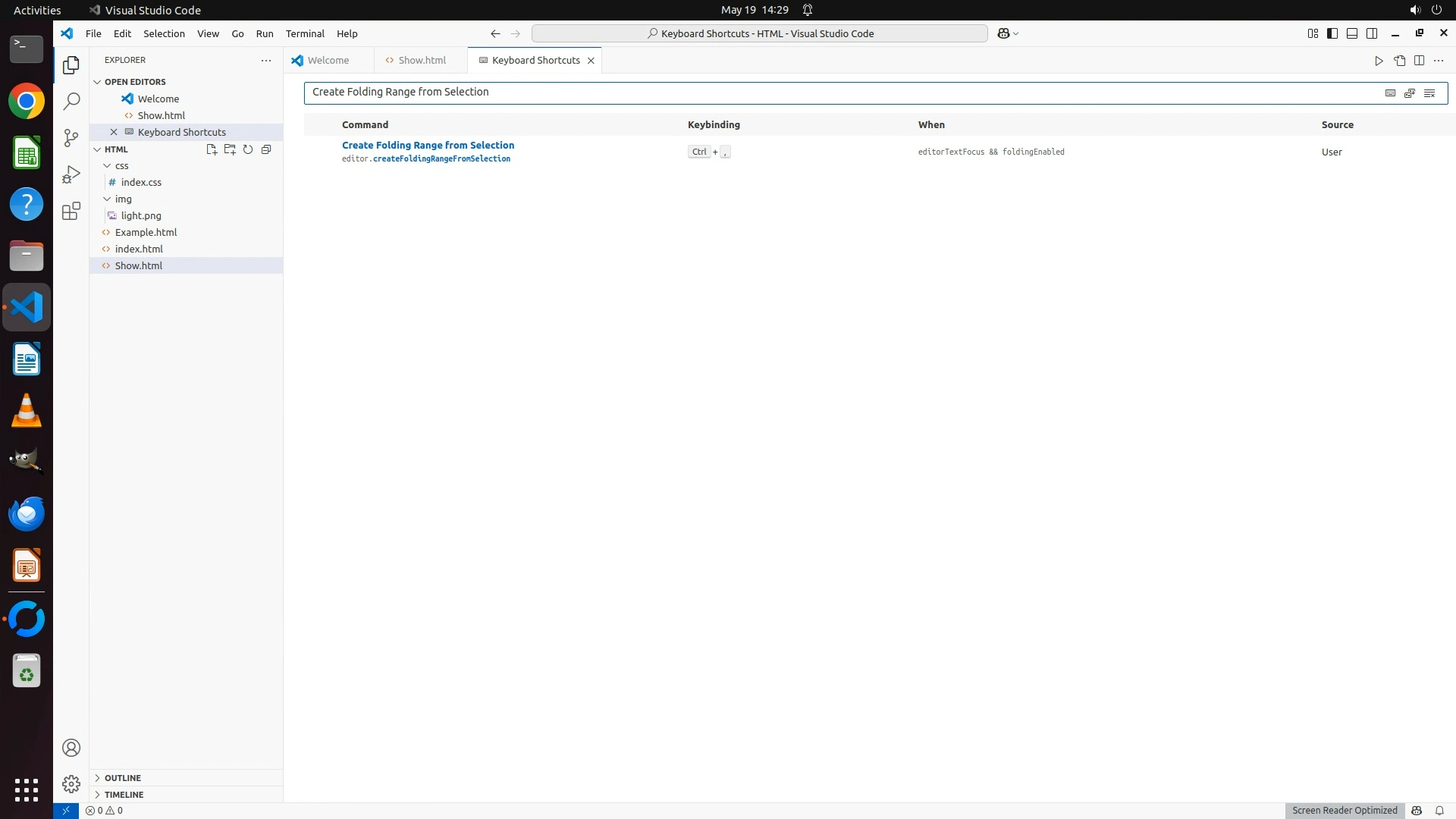Click Sort by Precedence icon
1456x819 pixels.
[x=1410, y=93]
